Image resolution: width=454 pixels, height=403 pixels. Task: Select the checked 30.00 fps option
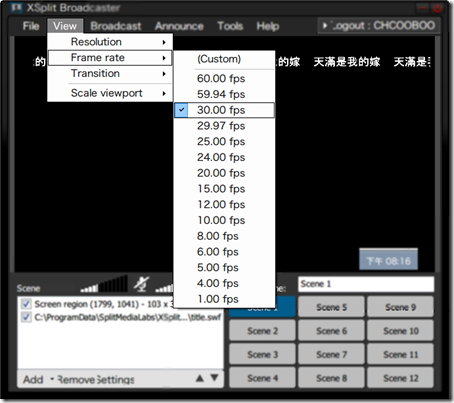pos(224,110)
